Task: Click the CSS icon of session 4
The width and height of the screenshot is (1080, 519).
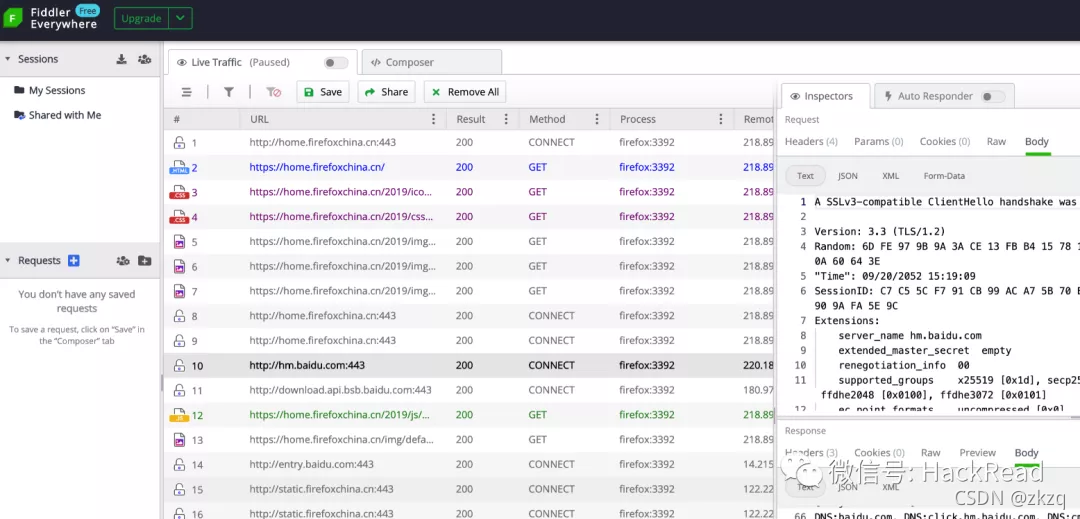Action: (x=179, y=217)
